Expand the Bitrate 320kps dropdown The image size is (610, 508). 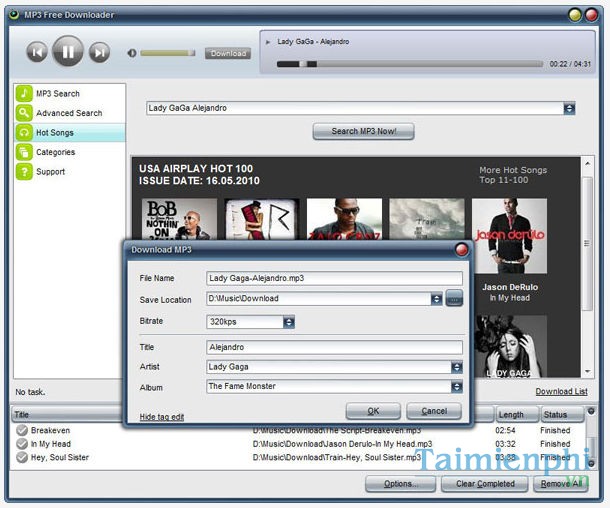tap(289, 322)
